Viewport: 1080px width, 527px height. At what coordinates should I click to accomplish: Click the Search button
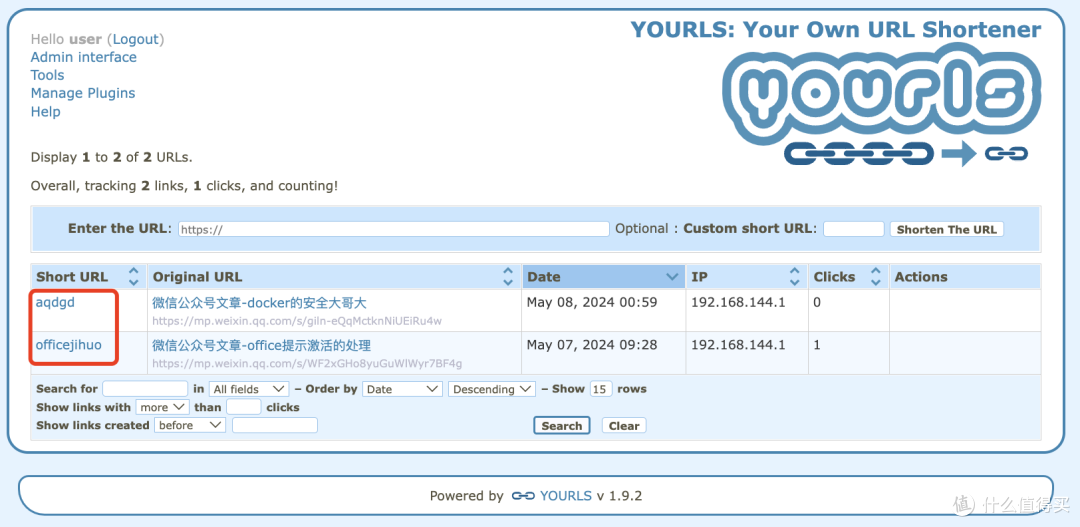[561, 426]
